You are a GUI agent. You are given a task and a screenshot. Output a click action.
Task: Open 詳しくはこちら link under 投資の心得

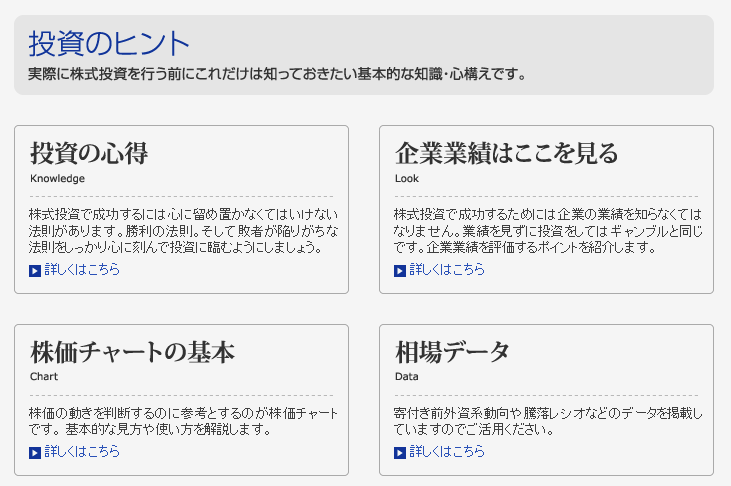[82, 270]
